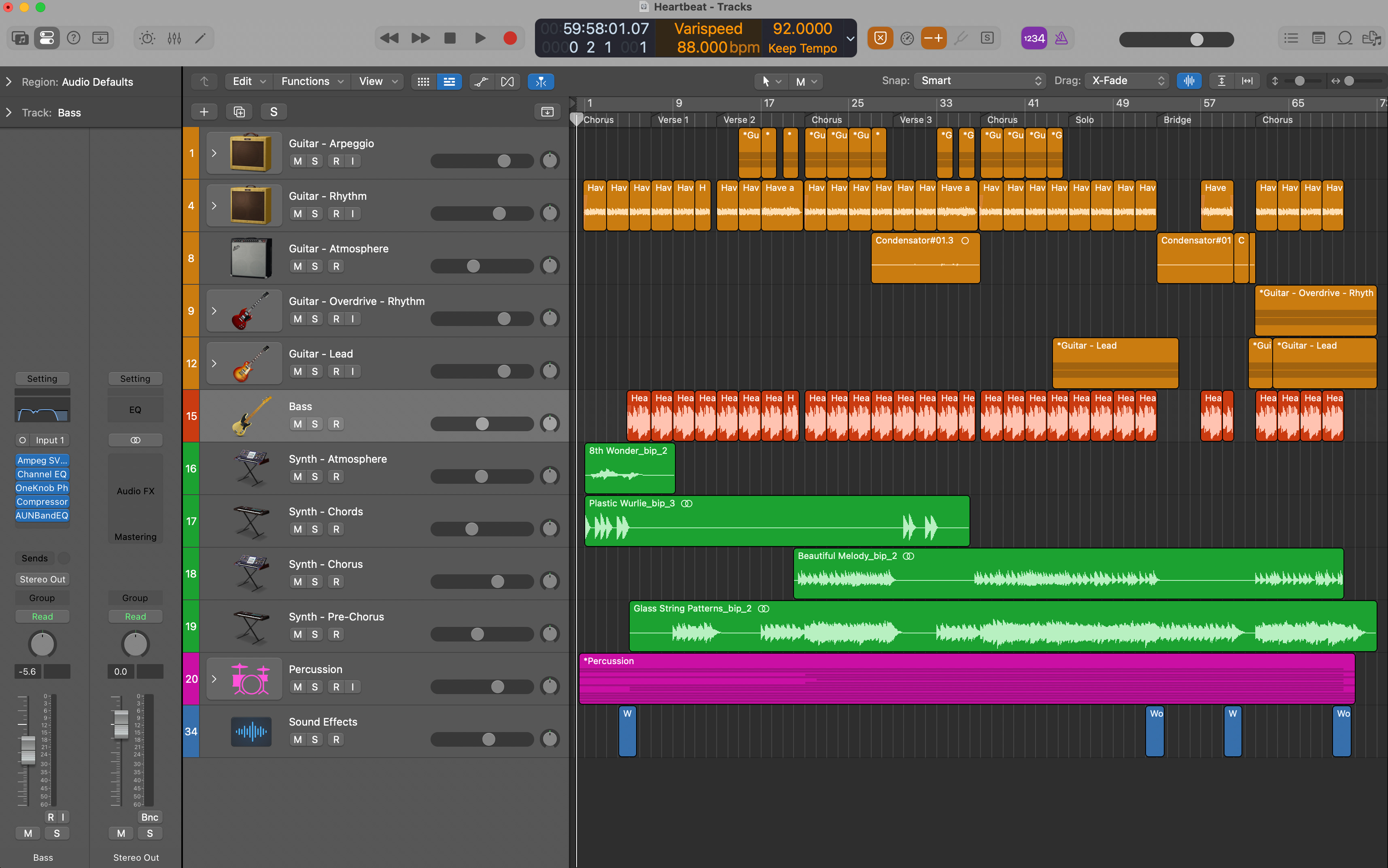Toggle the metronome click button

click(1061, 38)
